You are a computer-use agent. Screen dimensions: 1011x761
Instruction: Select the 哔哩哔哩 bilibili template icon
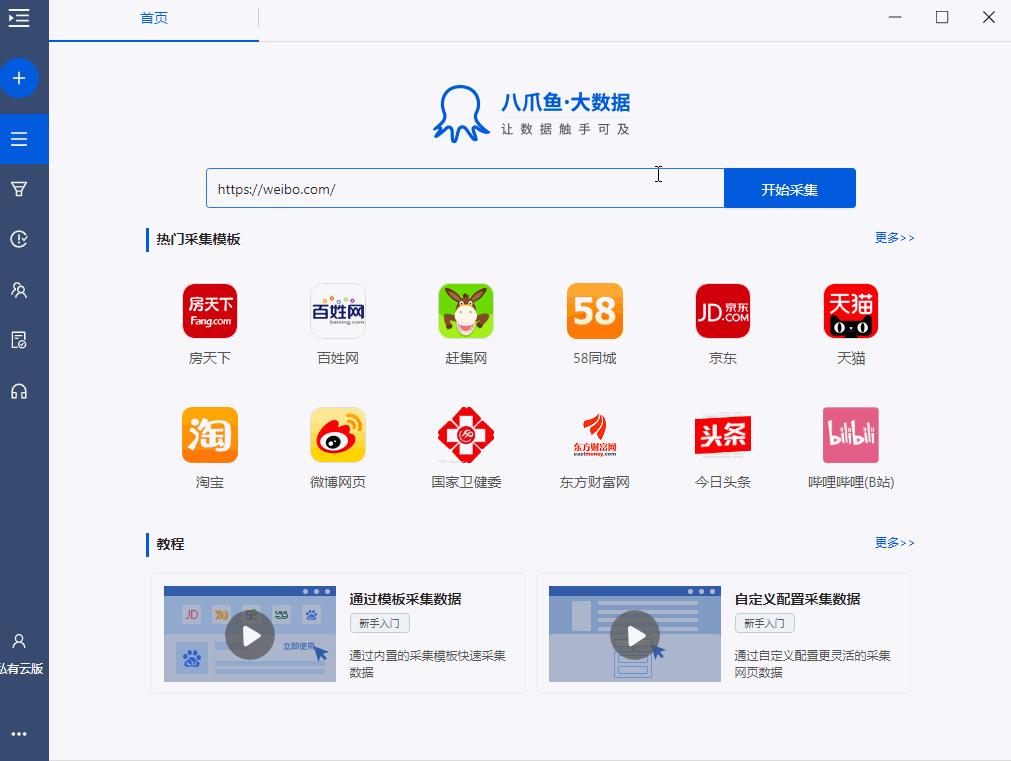851,435
